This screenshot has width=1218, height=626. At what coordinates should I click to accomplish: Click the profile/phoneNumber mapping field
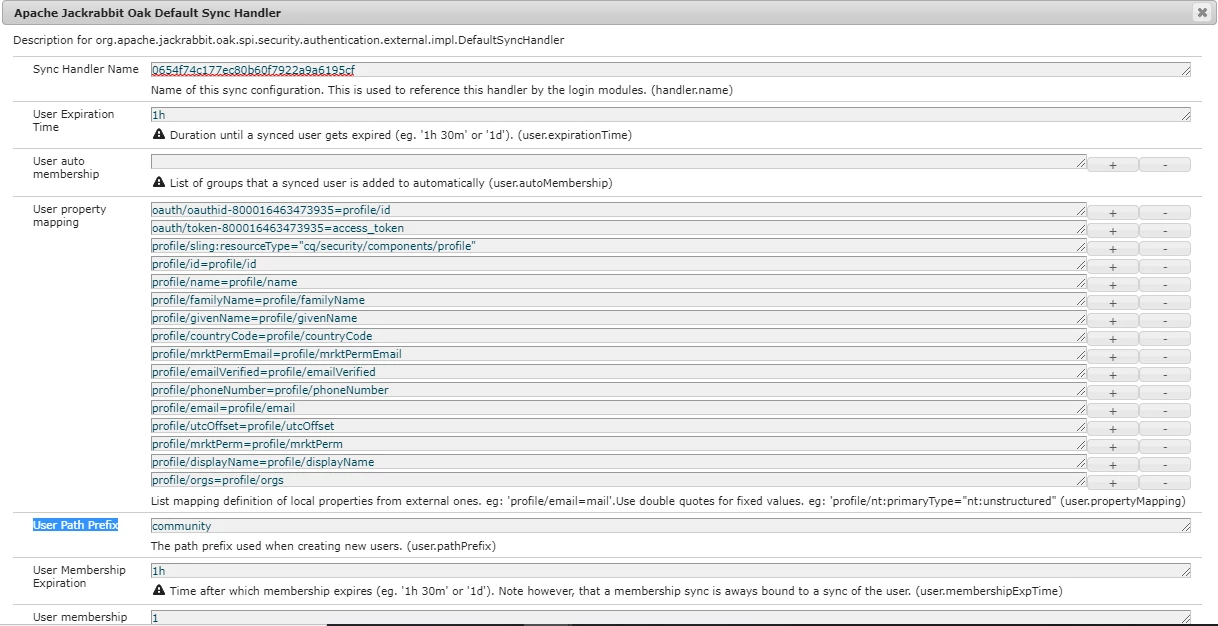tap(619, 390)
